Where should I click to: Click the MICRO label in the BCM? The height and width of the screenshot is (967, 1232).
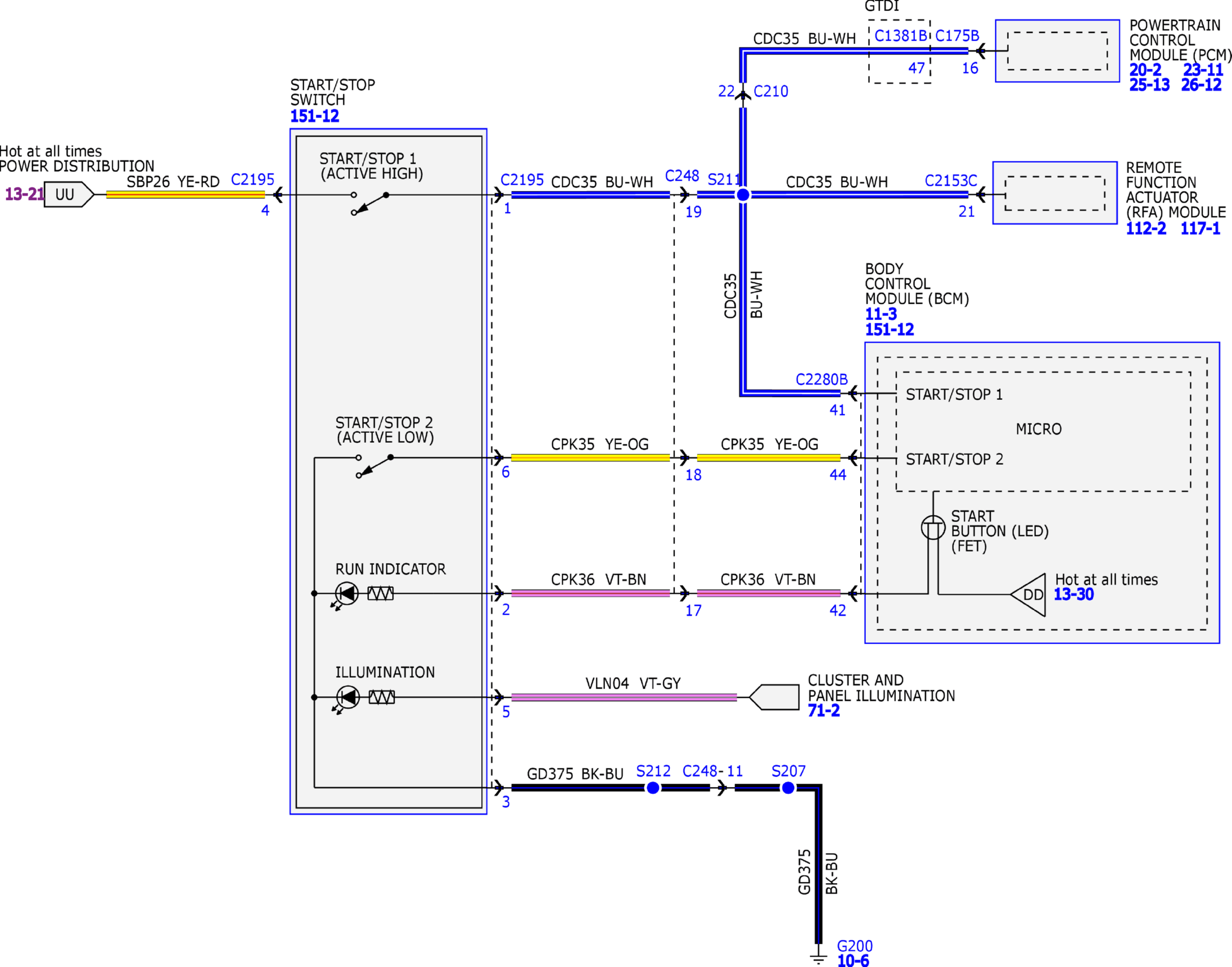pos(1038,429)
